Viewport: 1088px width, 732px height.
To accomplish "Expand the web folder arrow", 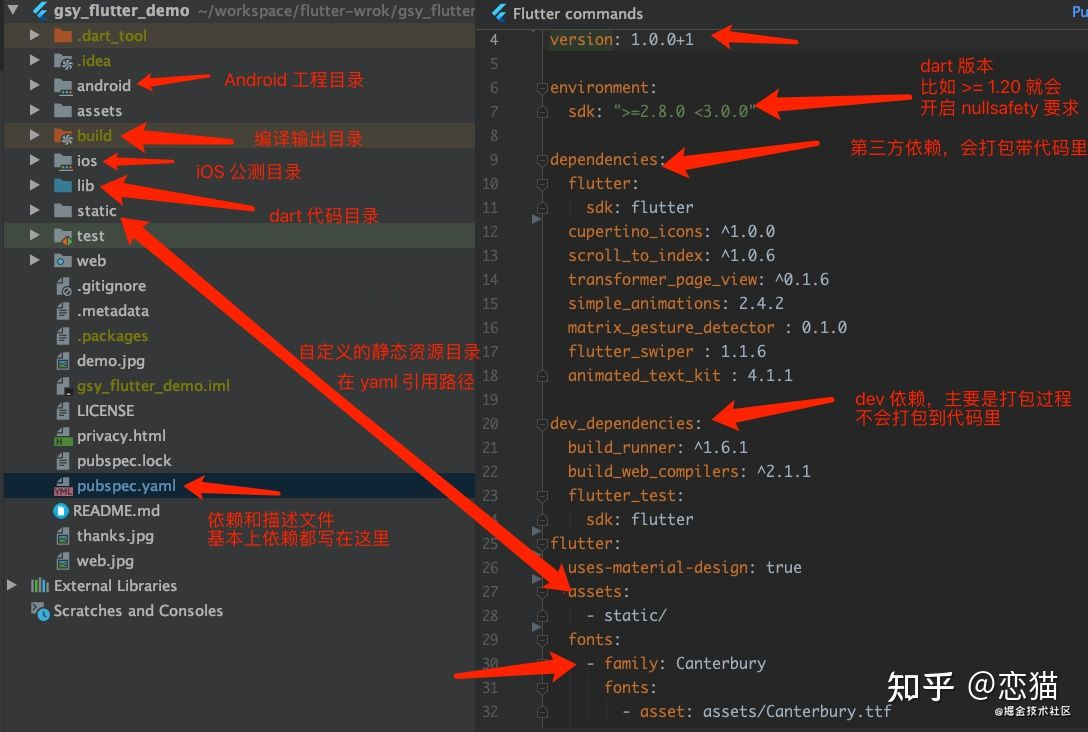I will point(34,260).
